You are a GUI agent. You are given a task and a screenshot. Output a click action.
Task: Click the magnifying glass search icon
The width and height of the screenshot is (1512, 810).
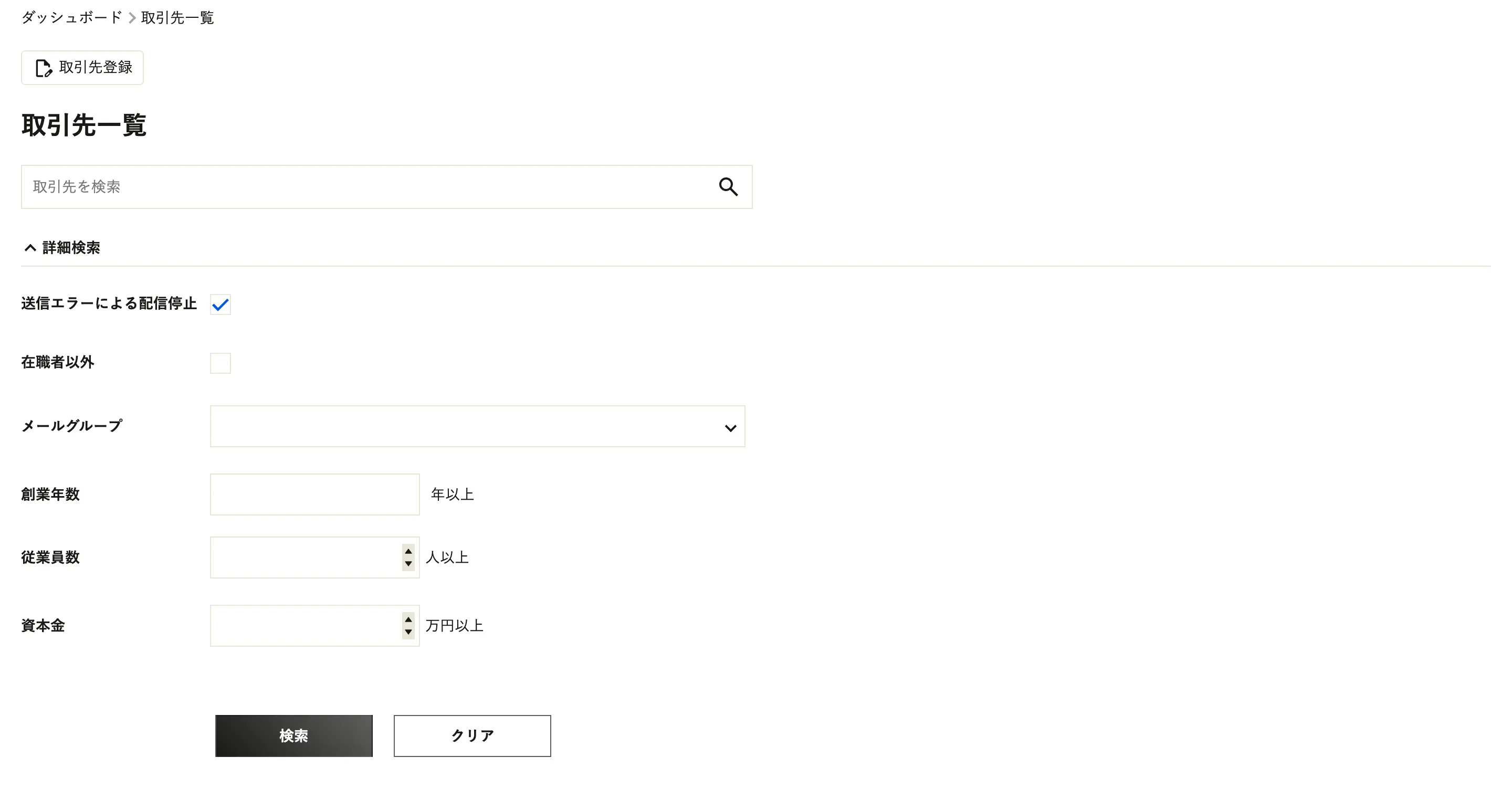point(728,187)
